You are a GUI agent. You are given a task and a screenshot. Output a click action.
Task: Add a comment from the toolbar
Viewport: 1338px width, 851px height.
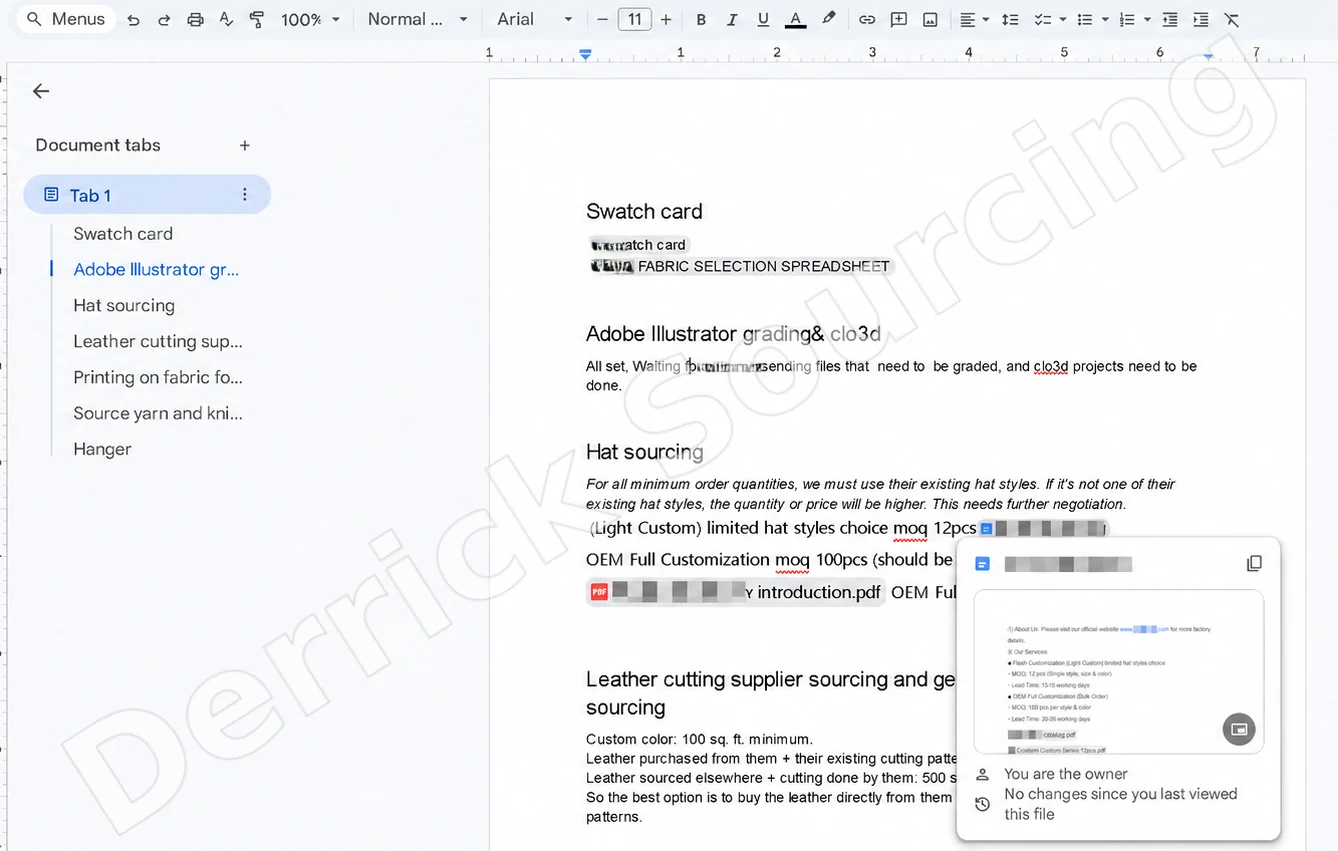click(x=899, y=20)
